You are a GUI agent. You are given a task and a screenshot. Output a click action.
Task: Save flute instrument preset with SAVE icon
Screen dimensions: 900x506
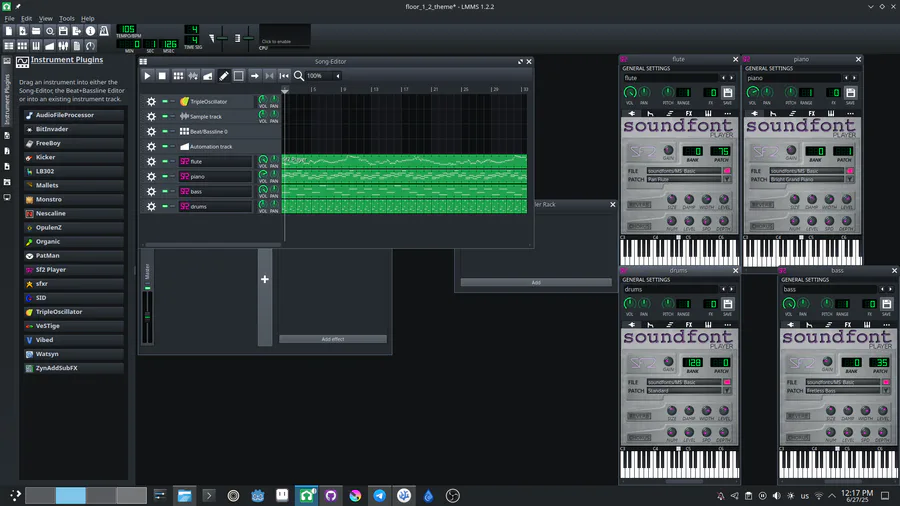tap(727, 93)
